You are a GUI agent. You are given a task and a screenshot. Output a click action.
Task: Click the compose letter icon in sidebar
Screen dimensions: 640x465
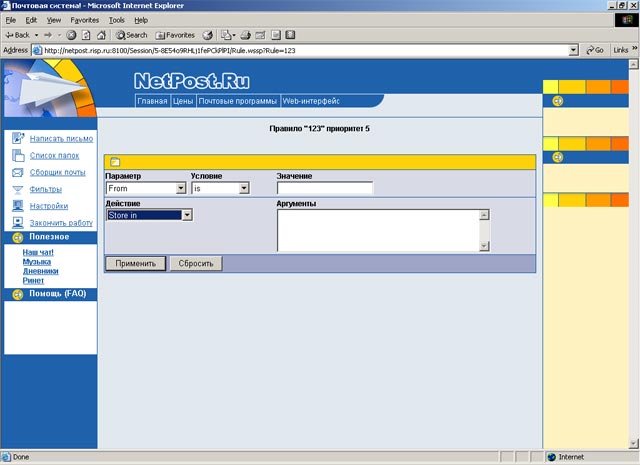point(18,138)
